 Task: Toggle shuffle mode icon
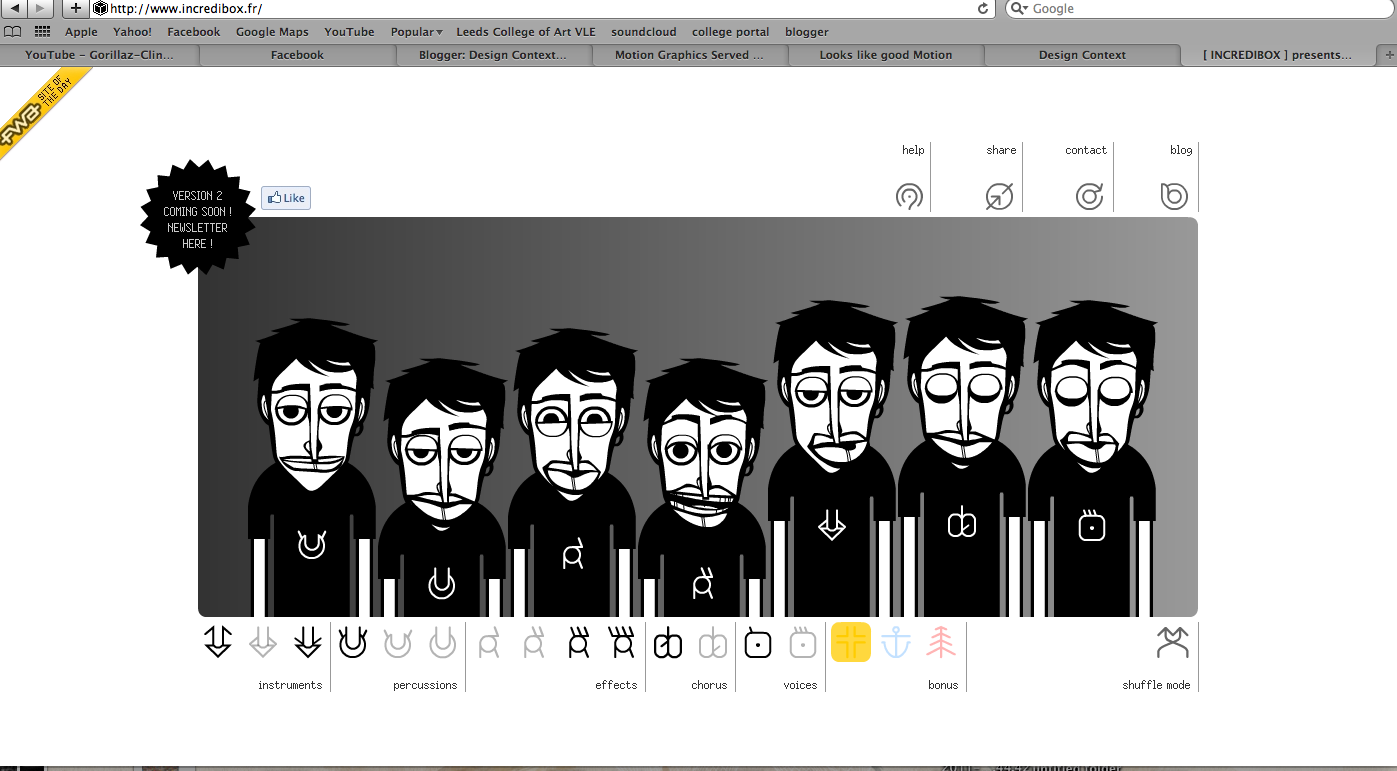pos(1173,642)
